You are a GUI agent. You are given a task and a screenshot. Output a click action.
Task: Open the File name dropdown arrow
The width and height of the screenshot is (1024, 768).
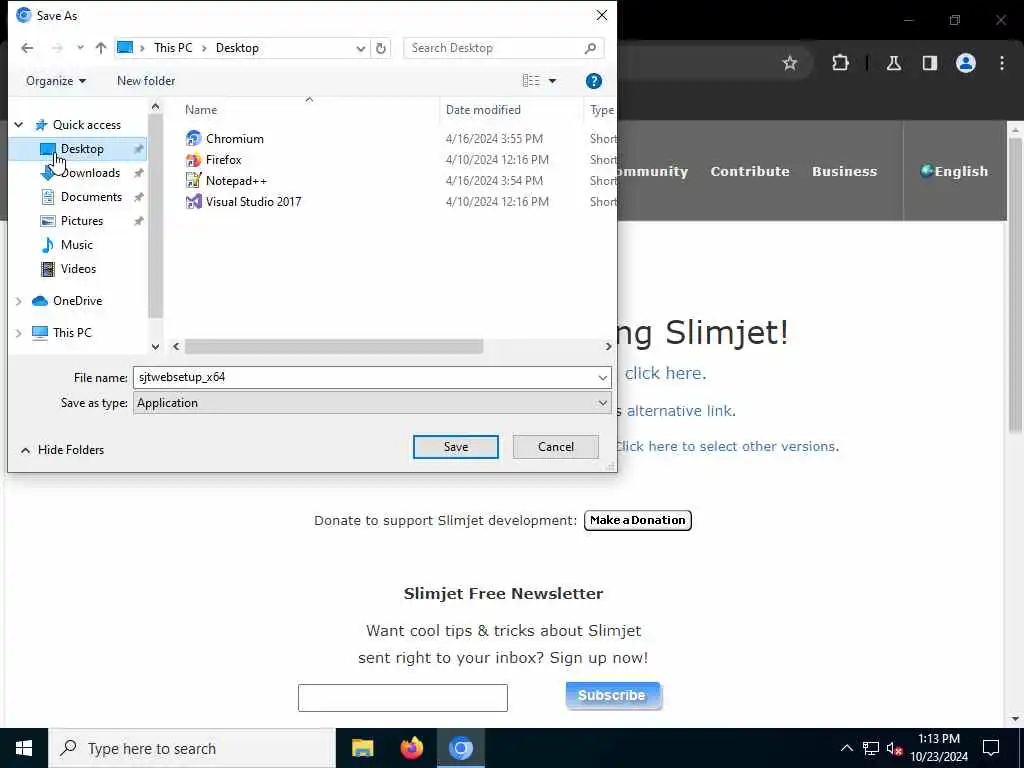pyautogui.click(x=602, y=377)
